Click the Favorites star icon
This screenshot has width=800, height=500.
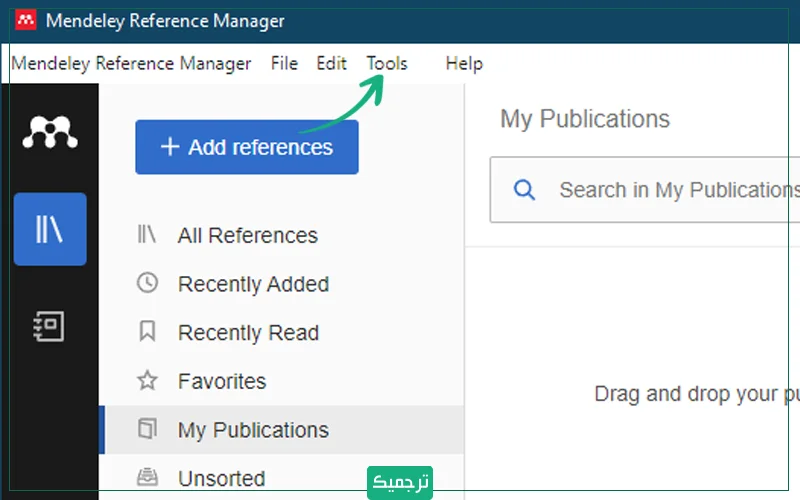click(147, 380)
